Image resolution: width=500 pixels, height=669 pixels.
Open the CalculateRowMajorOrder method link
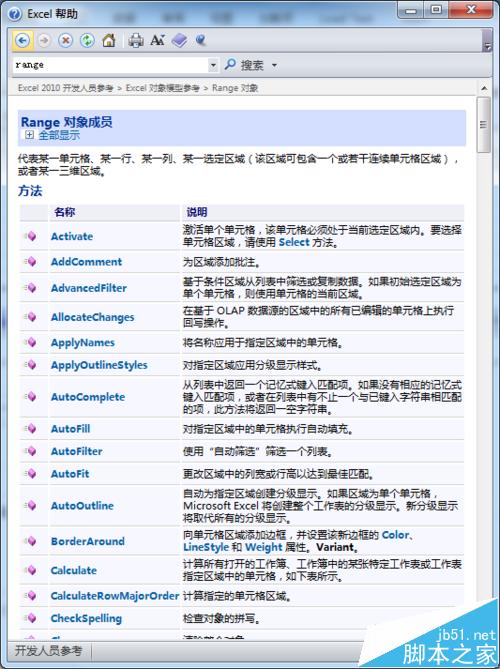pyautogui.click(x=115, y=596)
